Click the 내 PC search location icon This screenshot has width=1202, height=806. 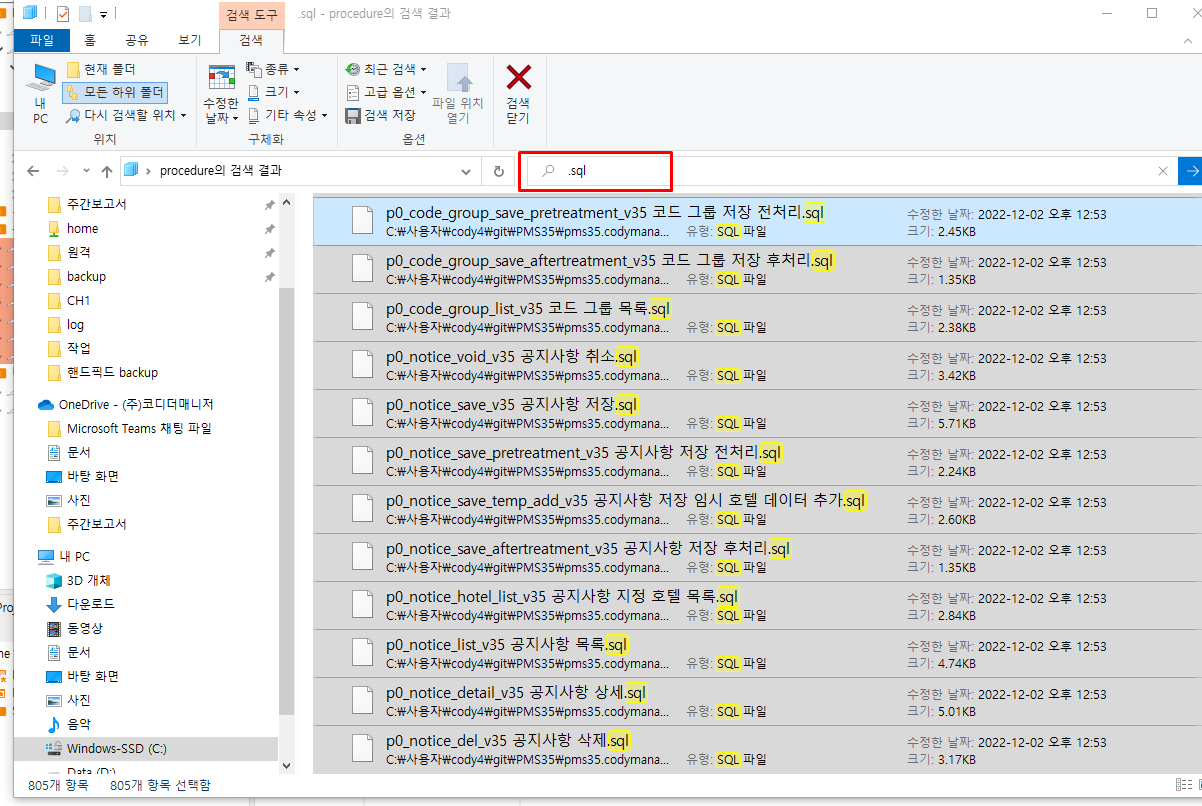point(41,95)
